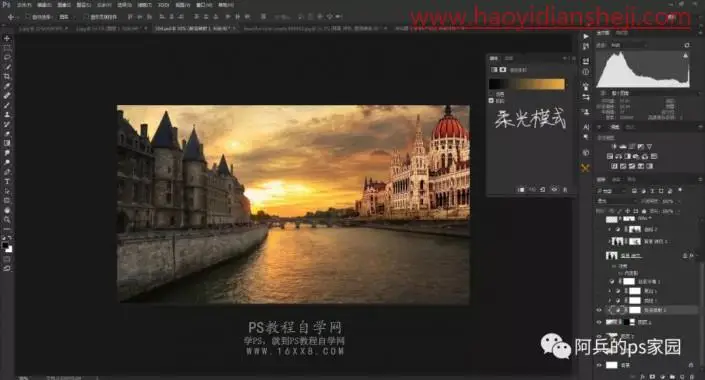The width and height of the screenshot is (705, 380).
Task: Select the Lasso tool
Action: point(7,58)
